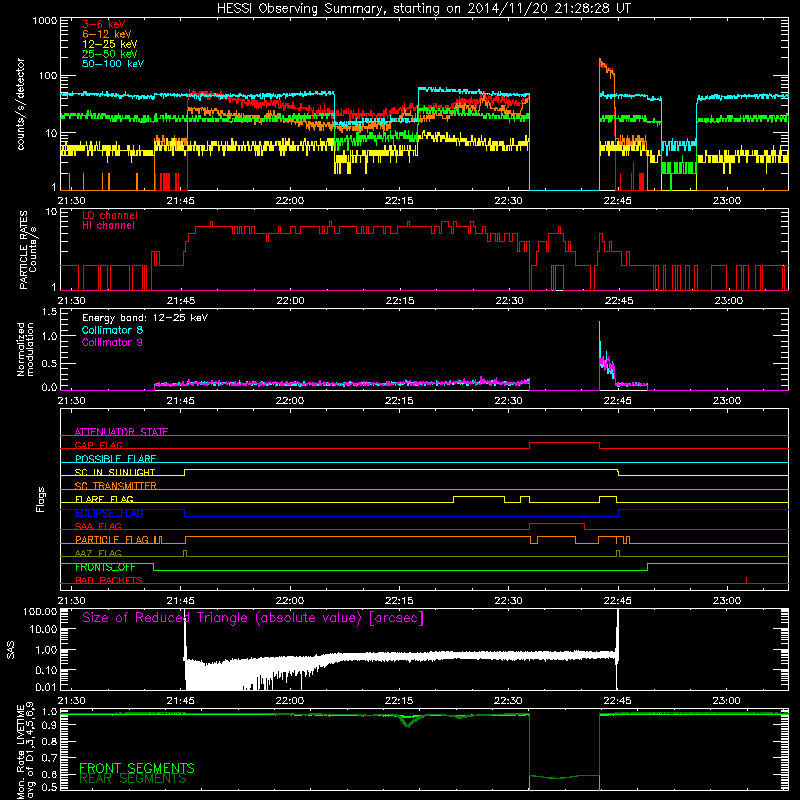Click the ATTENUATOR STATE flag label

[x=121, y=432]
